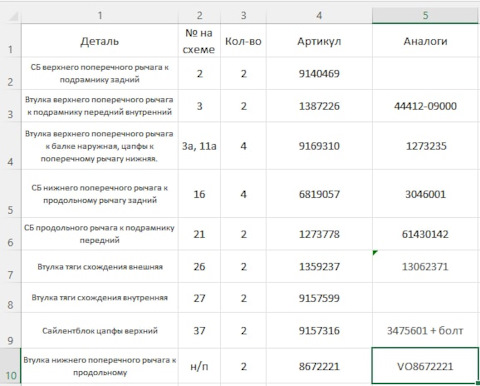Select cell with analog 1273235

click(x=425, y=146)
